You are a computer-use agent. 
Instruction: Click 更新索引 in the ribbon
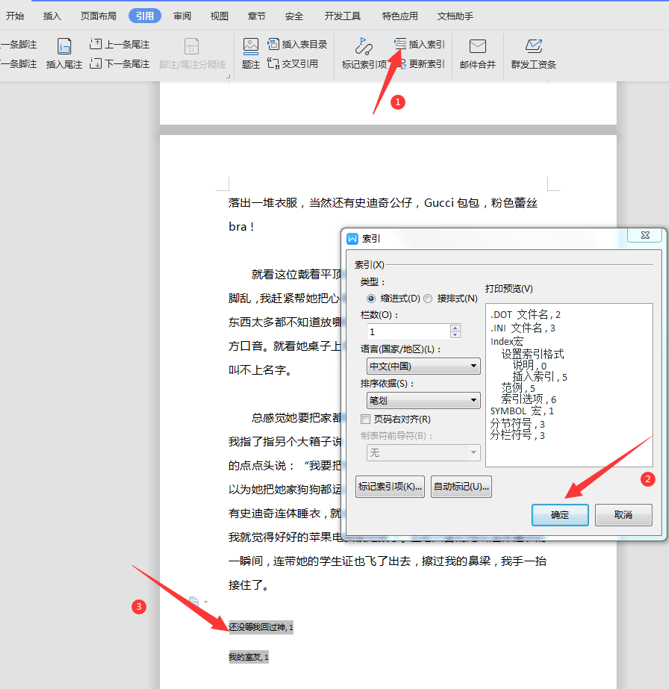click(421, 64)
